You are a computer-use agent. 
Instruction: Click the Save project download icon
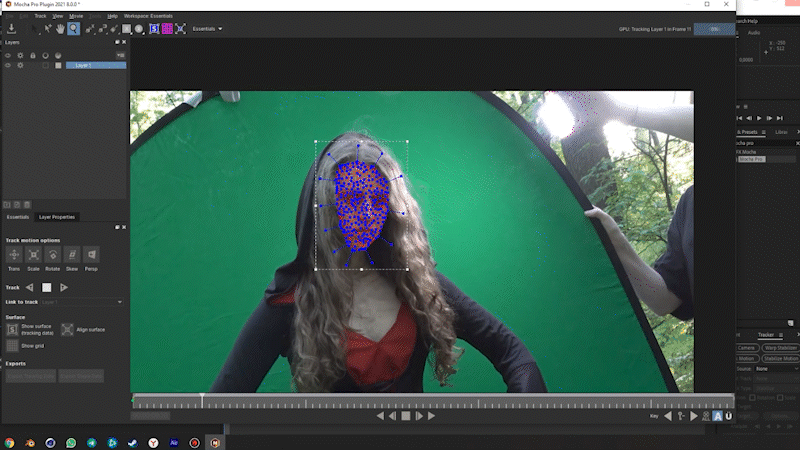tap(11, 29)
